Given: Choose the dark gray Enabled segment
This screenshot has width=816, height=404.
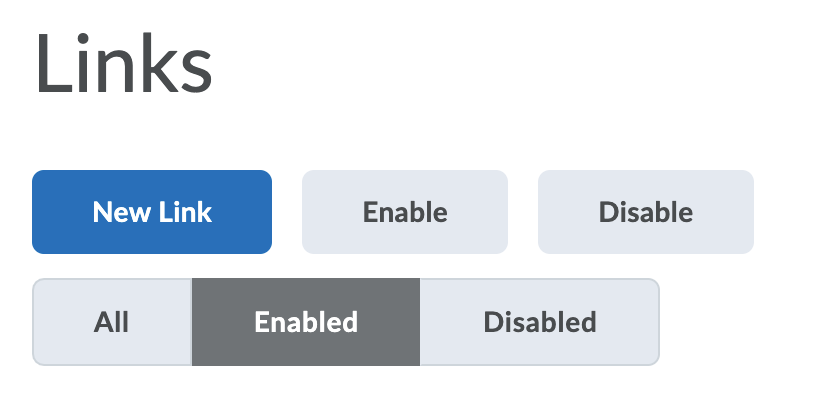Looking at the screenshot, I should point(306,322).
